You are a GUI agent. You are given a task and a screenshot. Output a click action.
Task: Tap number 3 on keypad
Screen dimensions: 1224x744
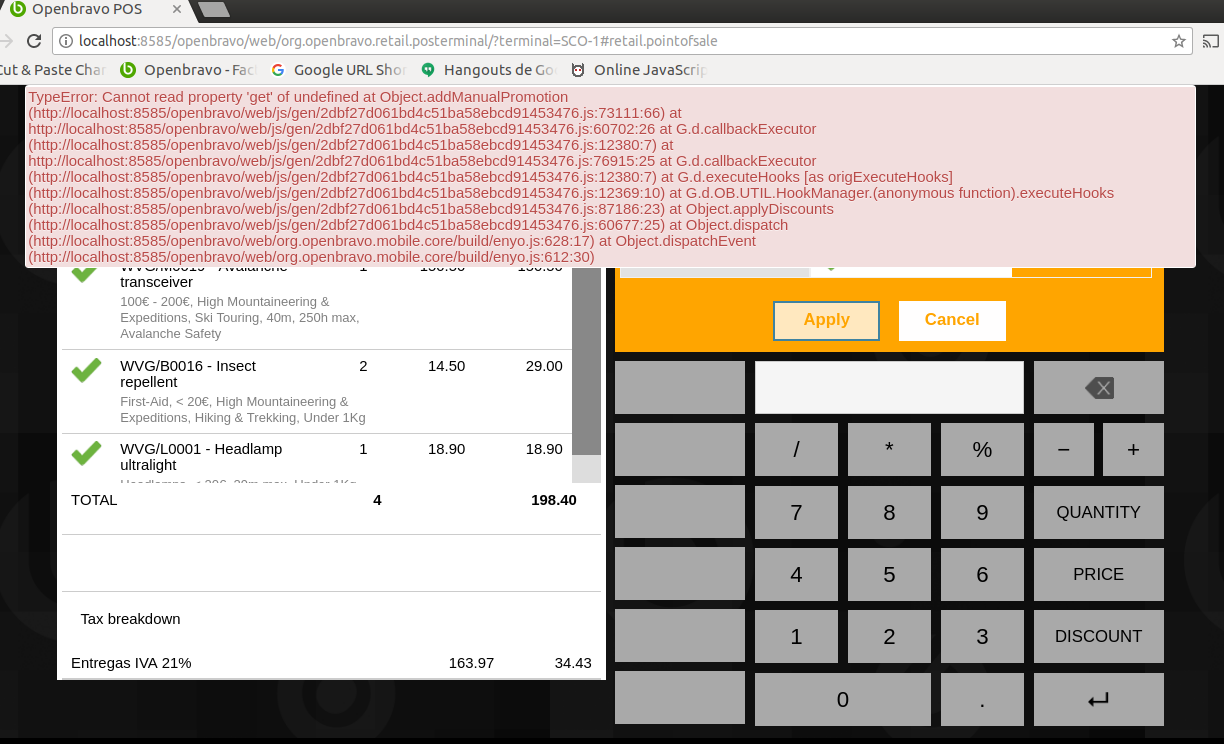click(982, 636)
